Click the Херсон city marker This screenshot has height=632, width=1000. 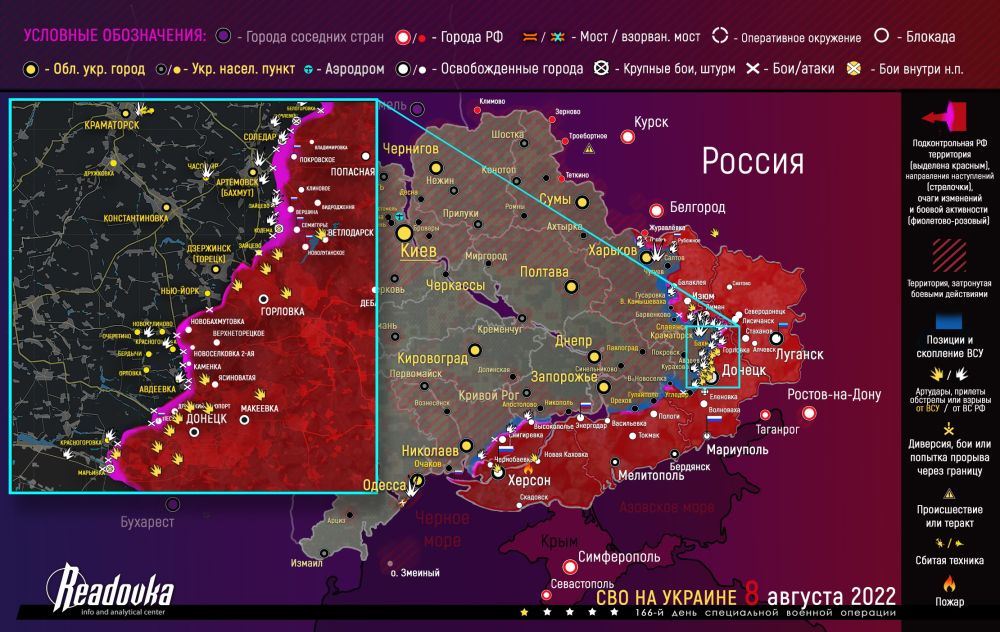tap(498, 473)
